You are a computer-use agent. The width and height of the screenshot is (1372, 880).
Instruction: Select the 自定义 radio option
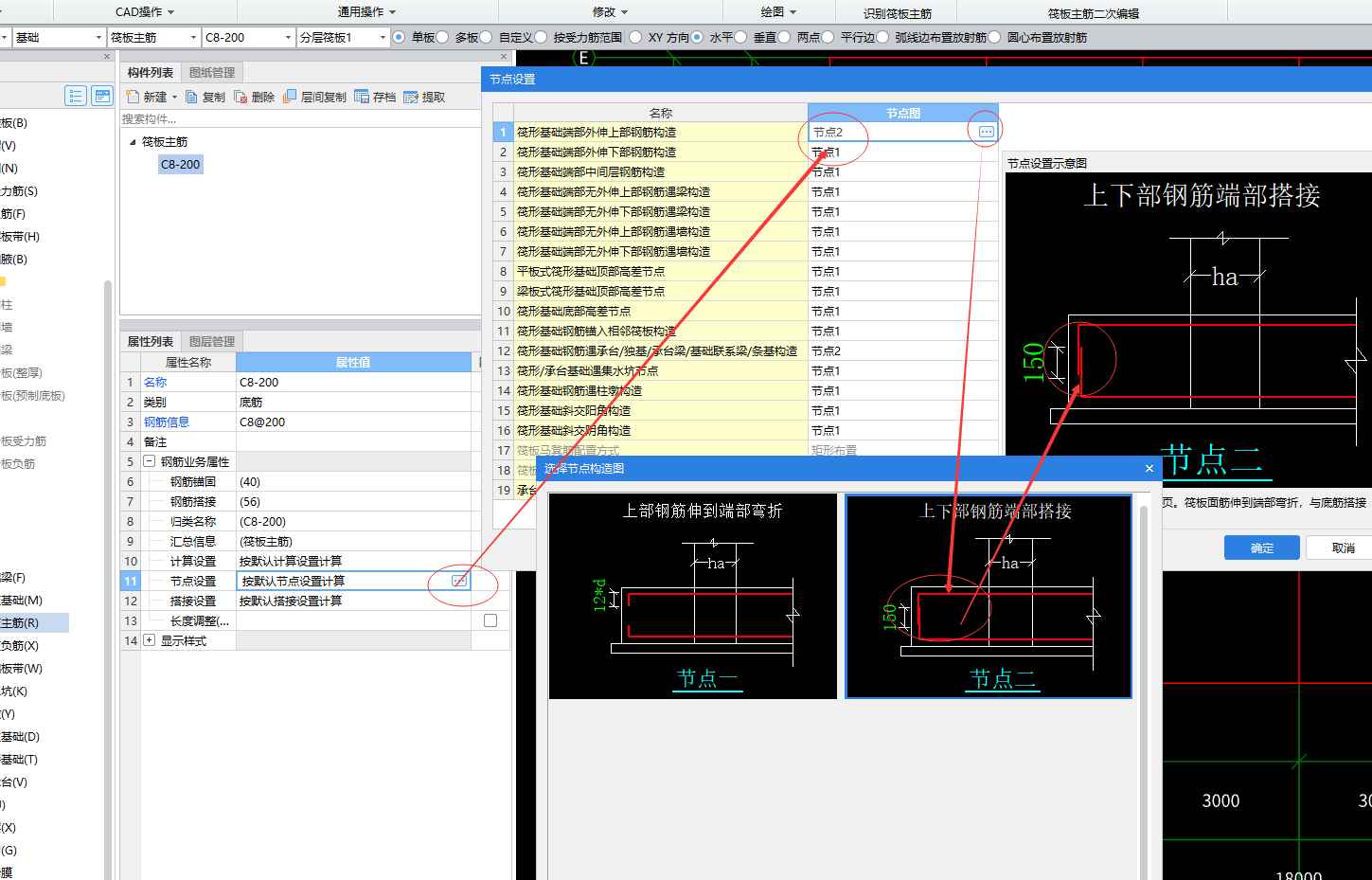pyautogui.click(x=486, y=37)
